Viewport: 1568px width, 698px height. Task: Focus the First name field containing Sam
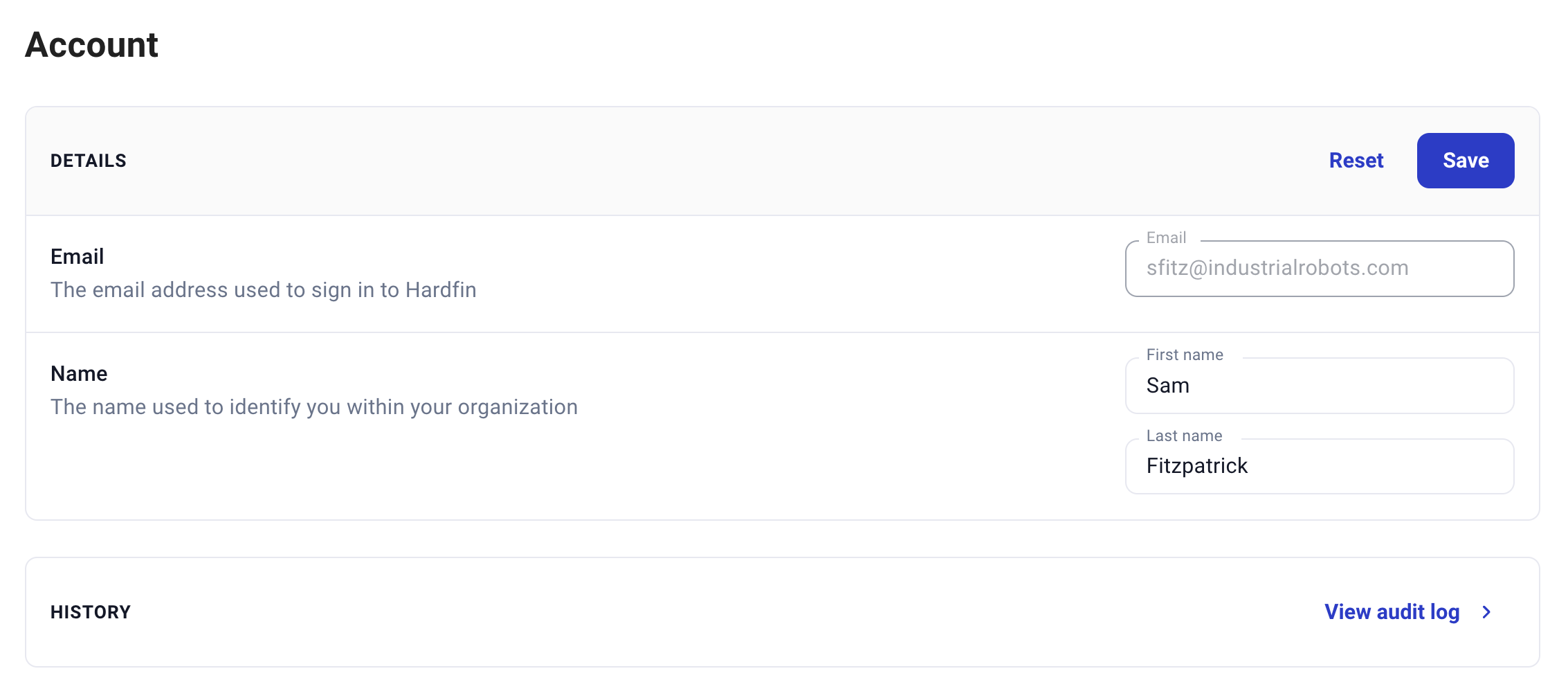click(1319, 386)
